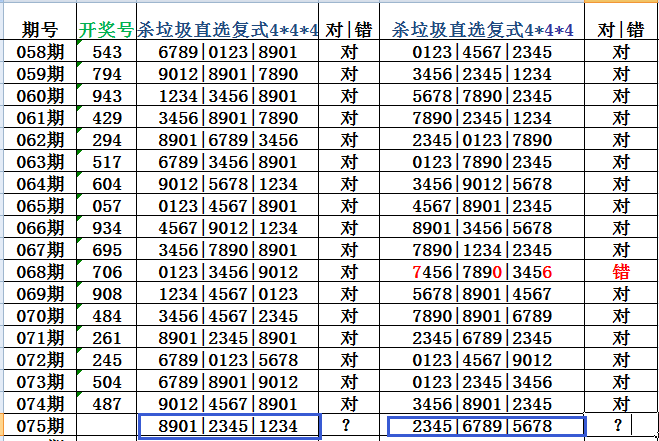Viewport: 659px width, 441px height.
Task: Click winning number 908
Action: [106, 293]
